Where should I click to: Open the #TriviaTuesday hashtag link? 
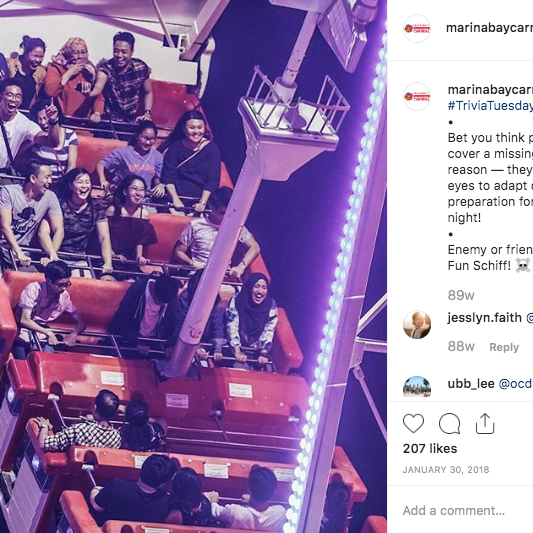tap(490, 106)
